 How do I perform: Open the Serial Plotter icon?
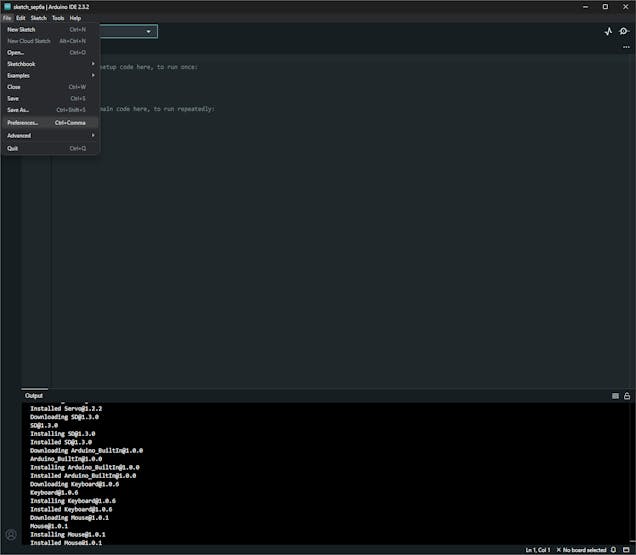click(608, 31)
